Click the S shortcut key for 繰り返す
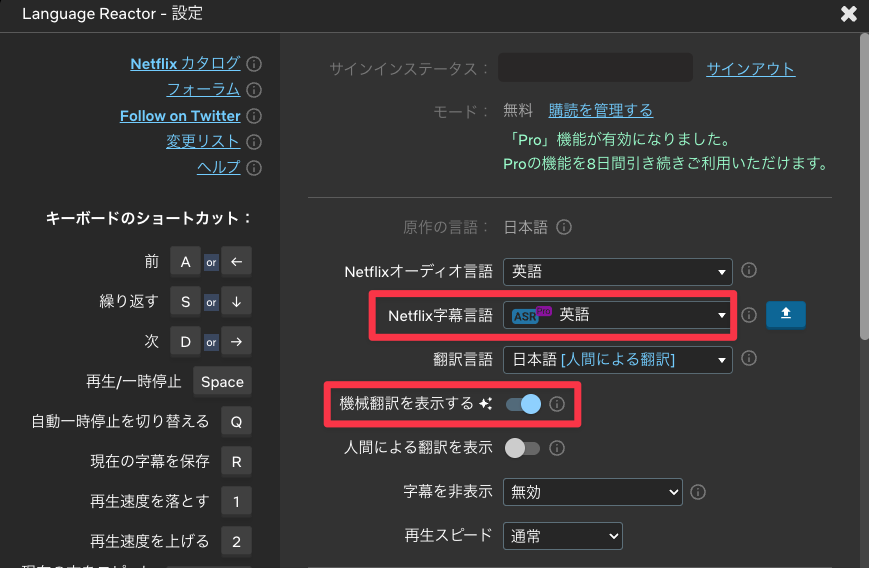 185,301
